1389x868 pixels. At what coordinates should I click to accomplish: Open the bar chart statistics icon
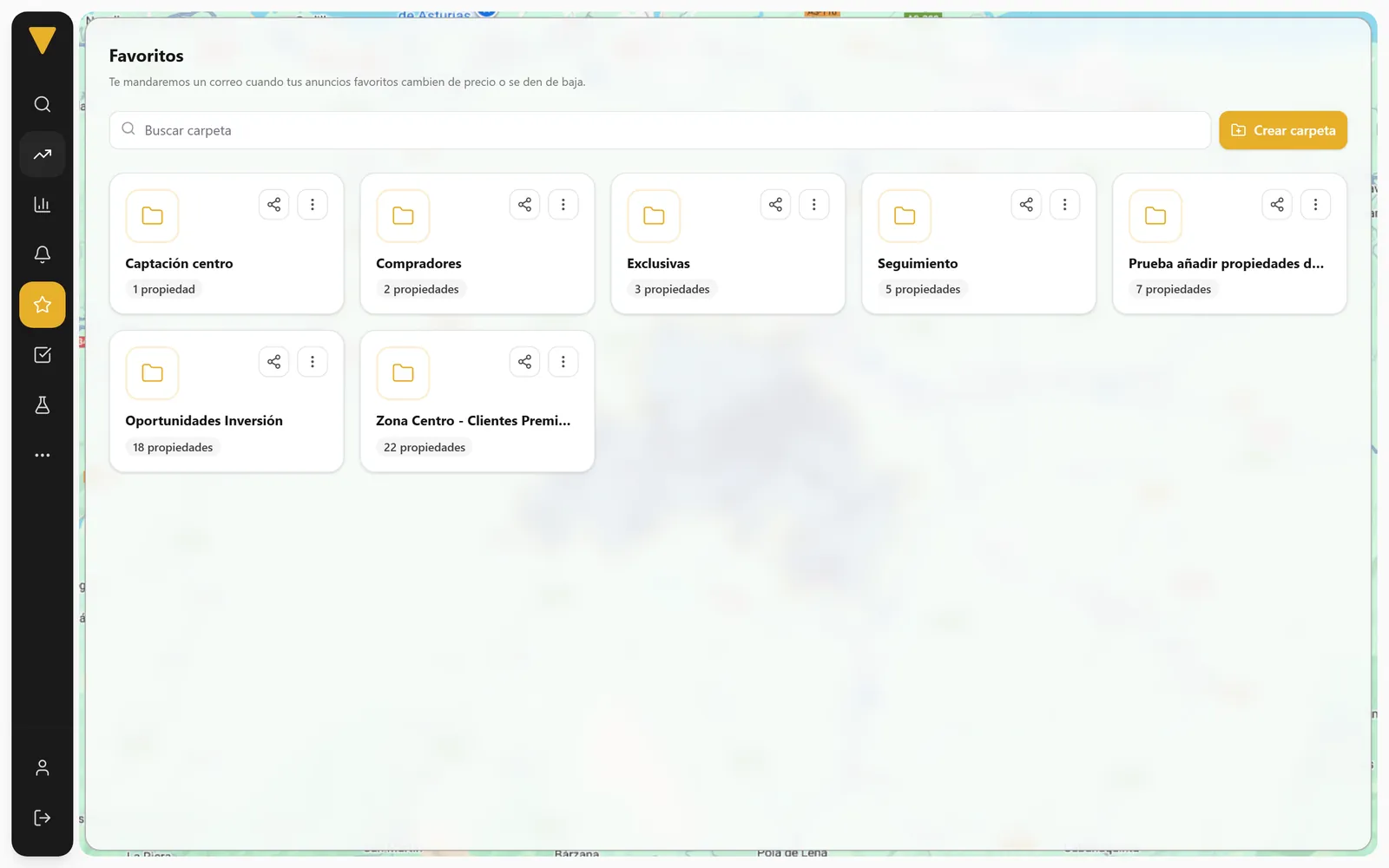[42, 205]
